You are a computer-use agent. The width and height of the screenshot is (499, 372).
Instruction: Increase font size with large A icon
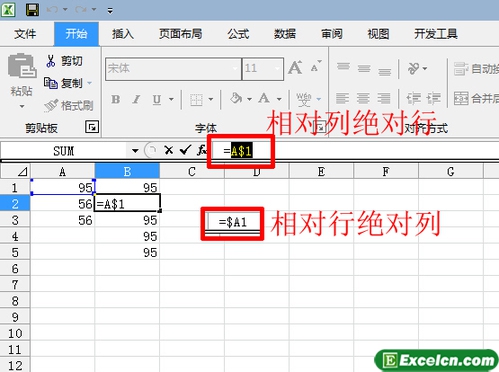[295, 67]
